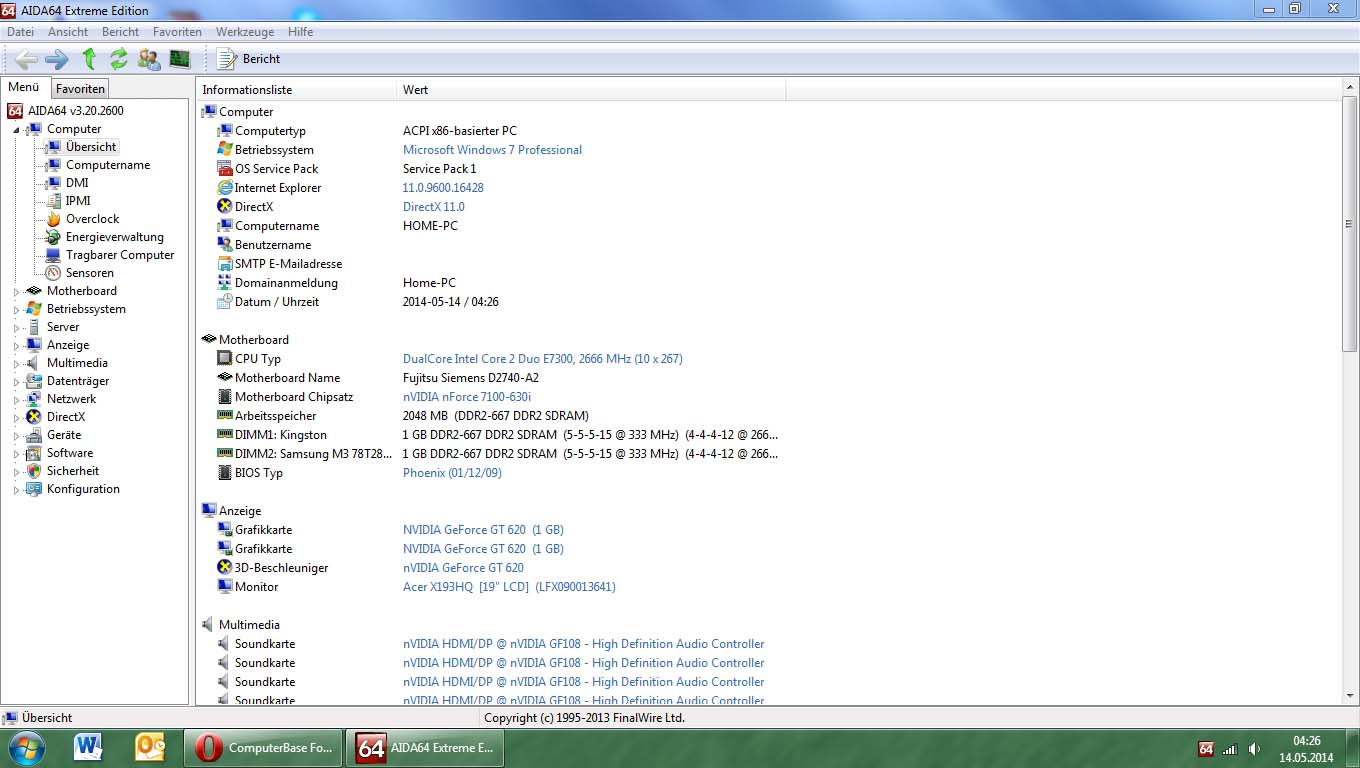Expand the Netzwerk tree node
The height and width of the screenshot is (768, 1360).
[16, 400]
